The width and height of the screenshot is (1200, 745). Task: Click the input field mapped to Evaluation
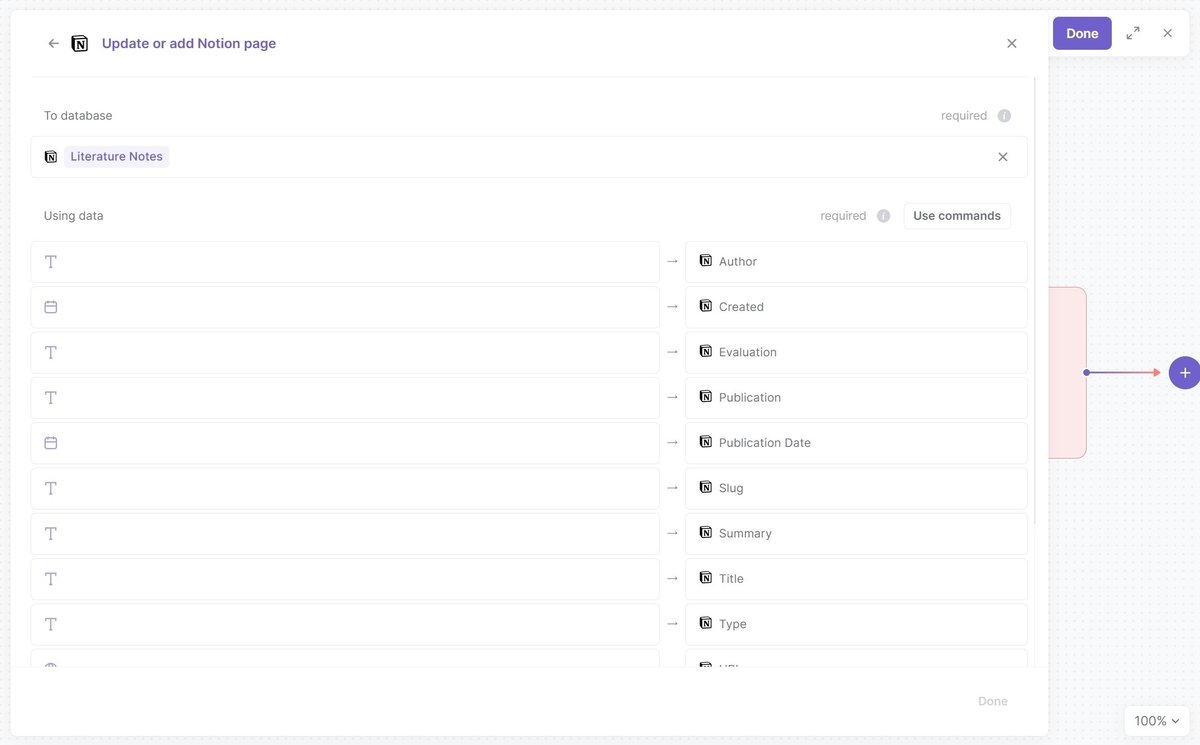point(345,353)
